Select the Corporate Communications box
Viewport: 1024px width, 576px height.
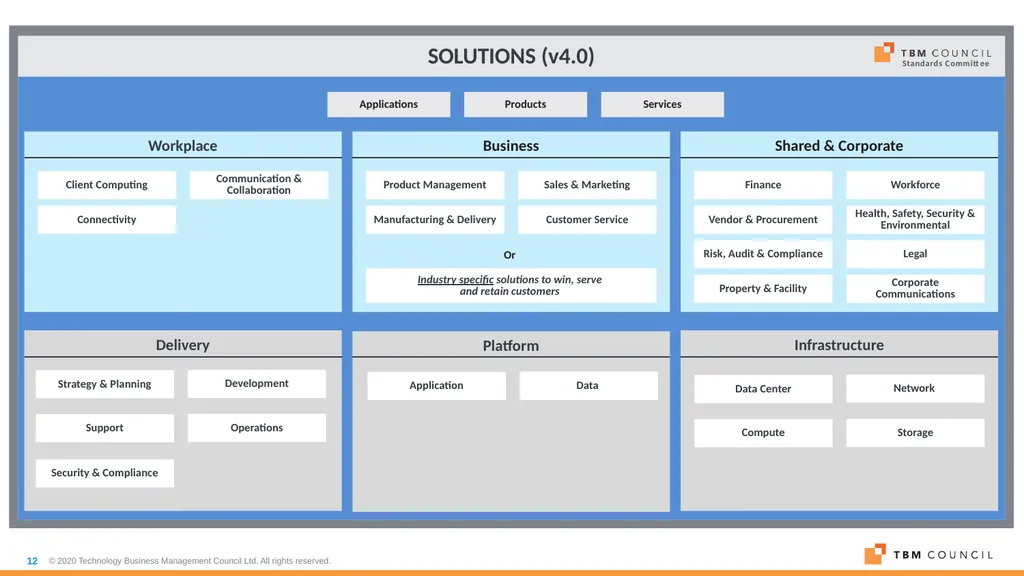tap(915, 289)
